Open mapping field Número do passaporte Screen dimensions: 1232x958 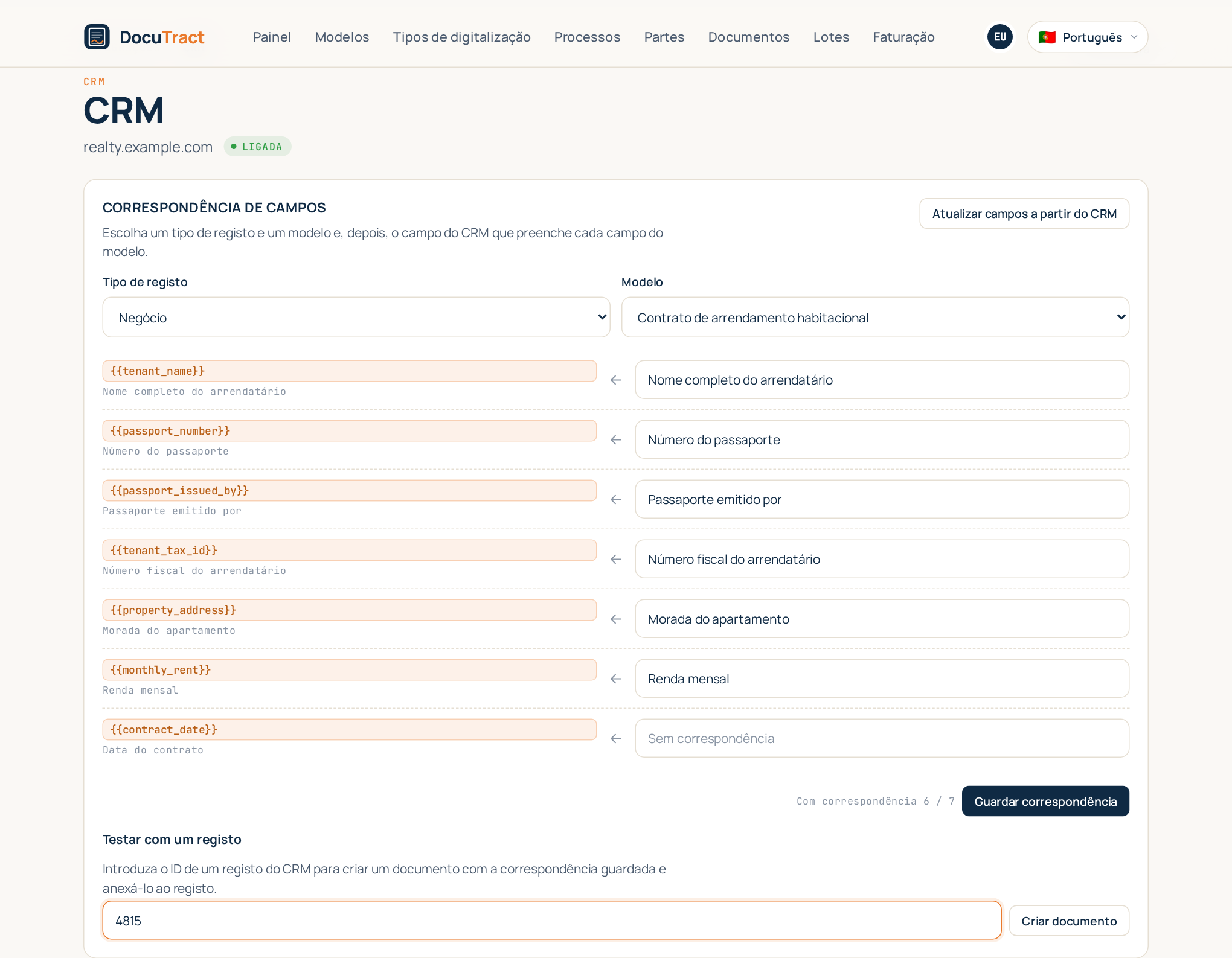click(882, 439)
